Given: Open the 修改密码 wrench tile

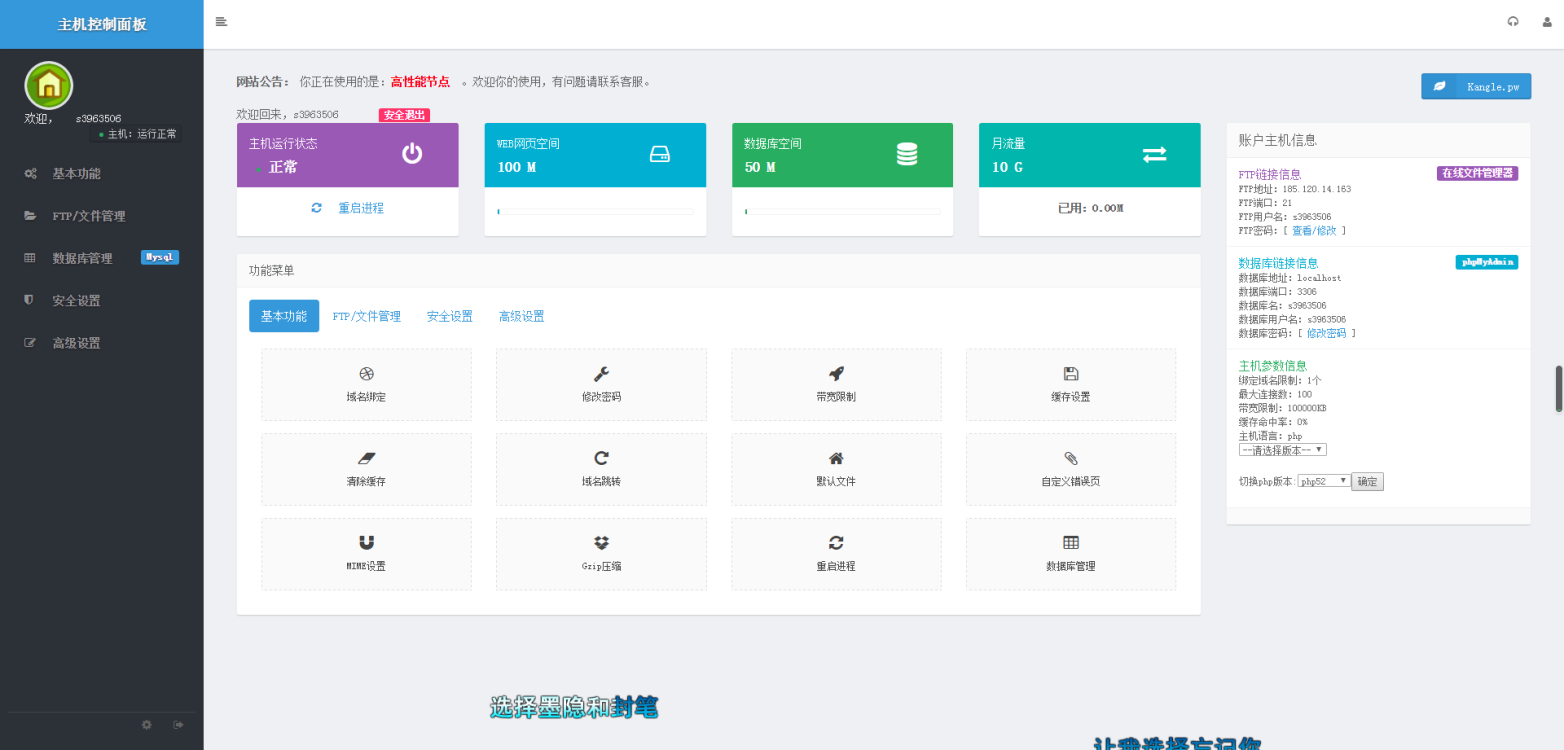Looking at the screenshot, I should pos(601,385).
